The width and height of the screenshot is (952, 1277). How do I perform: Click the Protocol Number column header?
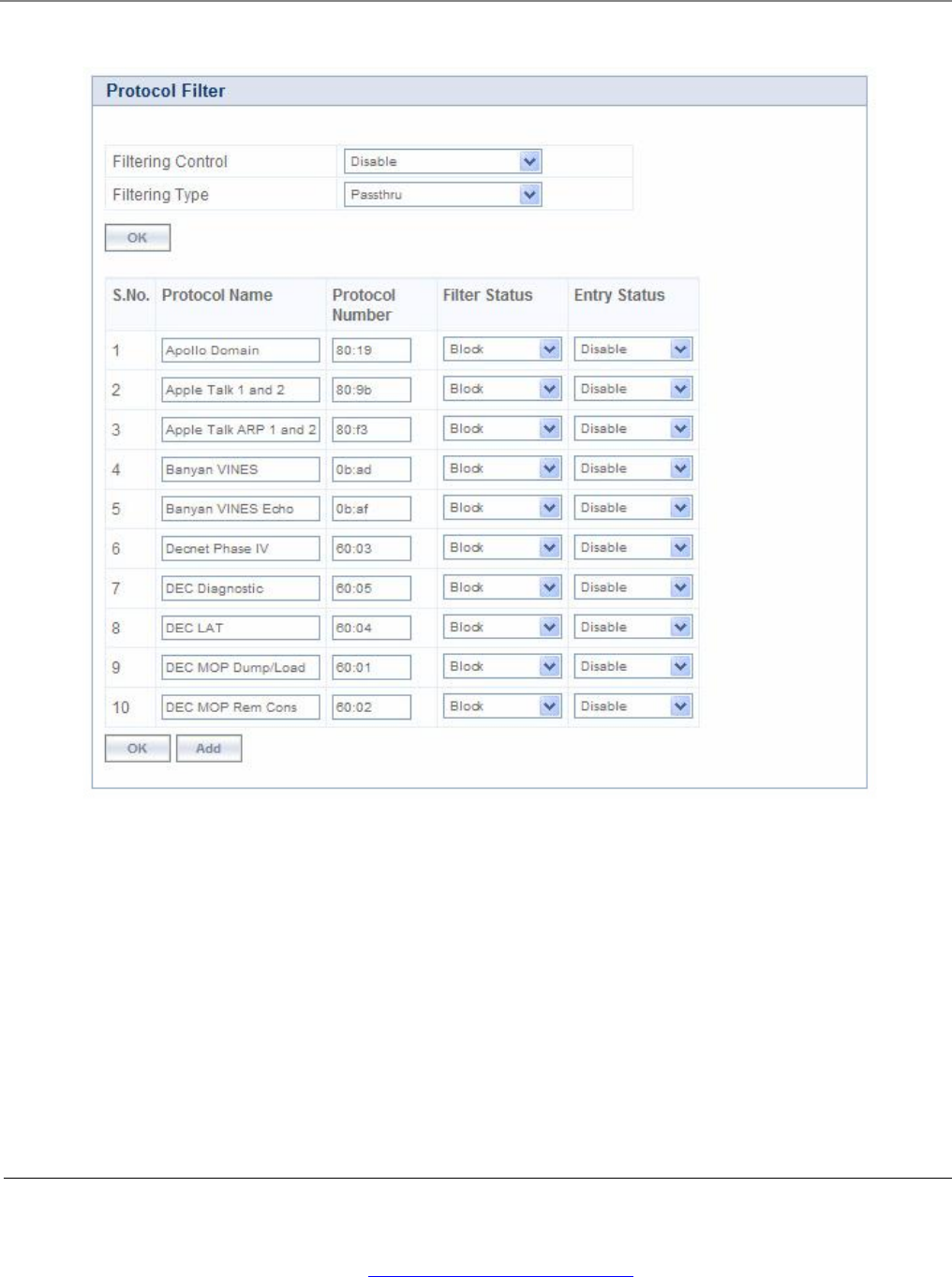coord(364,305)
